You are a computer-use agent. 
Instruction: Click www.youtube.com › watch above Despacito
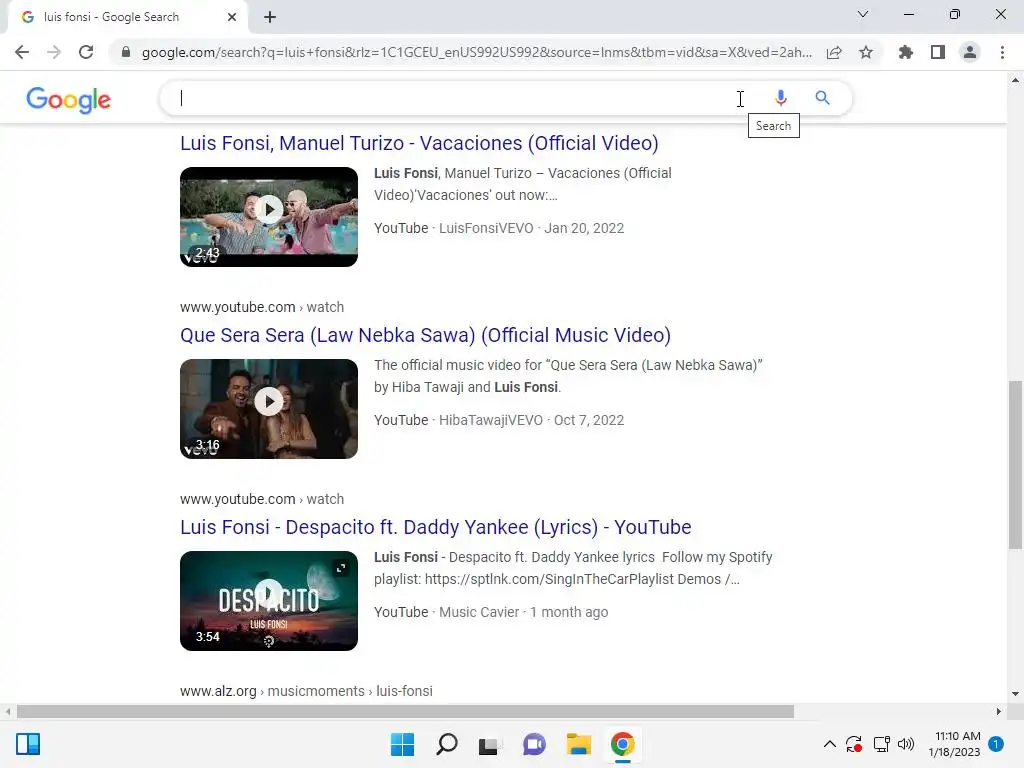point(262,499)
